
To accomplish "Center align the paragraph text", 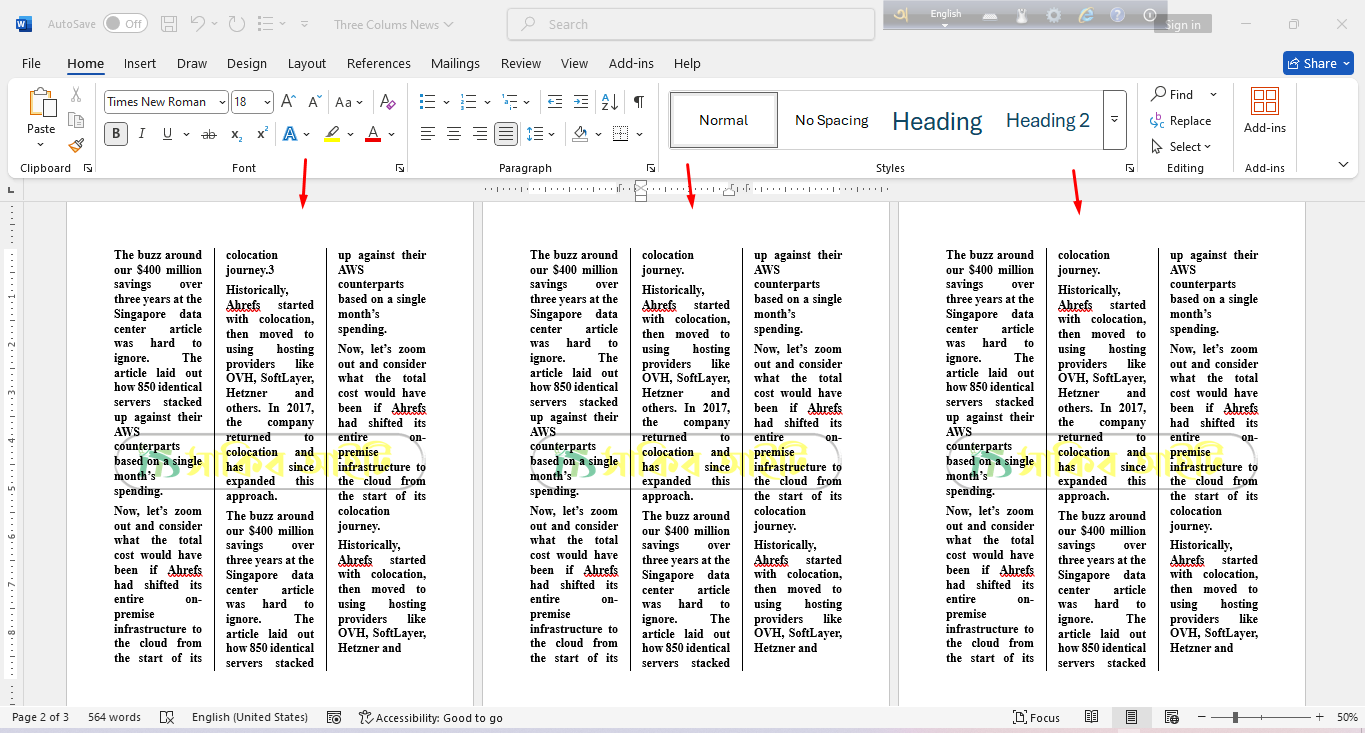I will 454,134.
